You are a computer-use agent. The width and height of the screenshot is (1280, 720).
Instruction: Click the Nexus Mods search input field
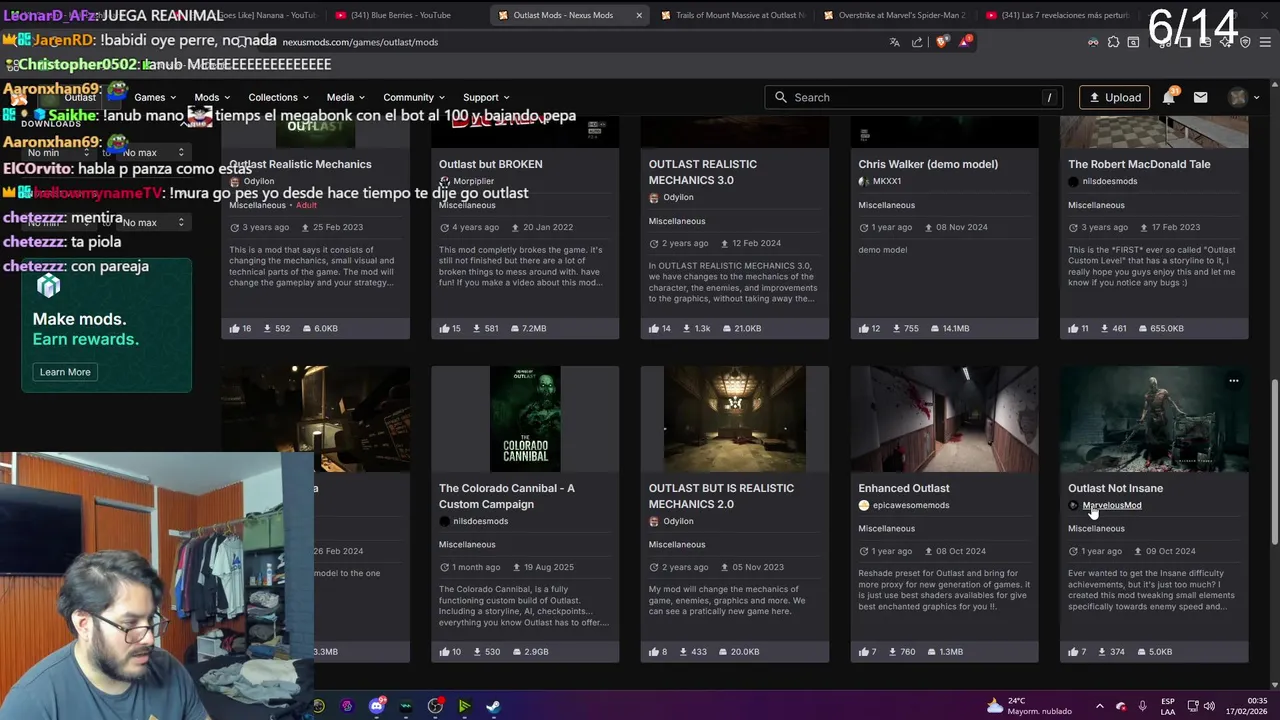915,97
